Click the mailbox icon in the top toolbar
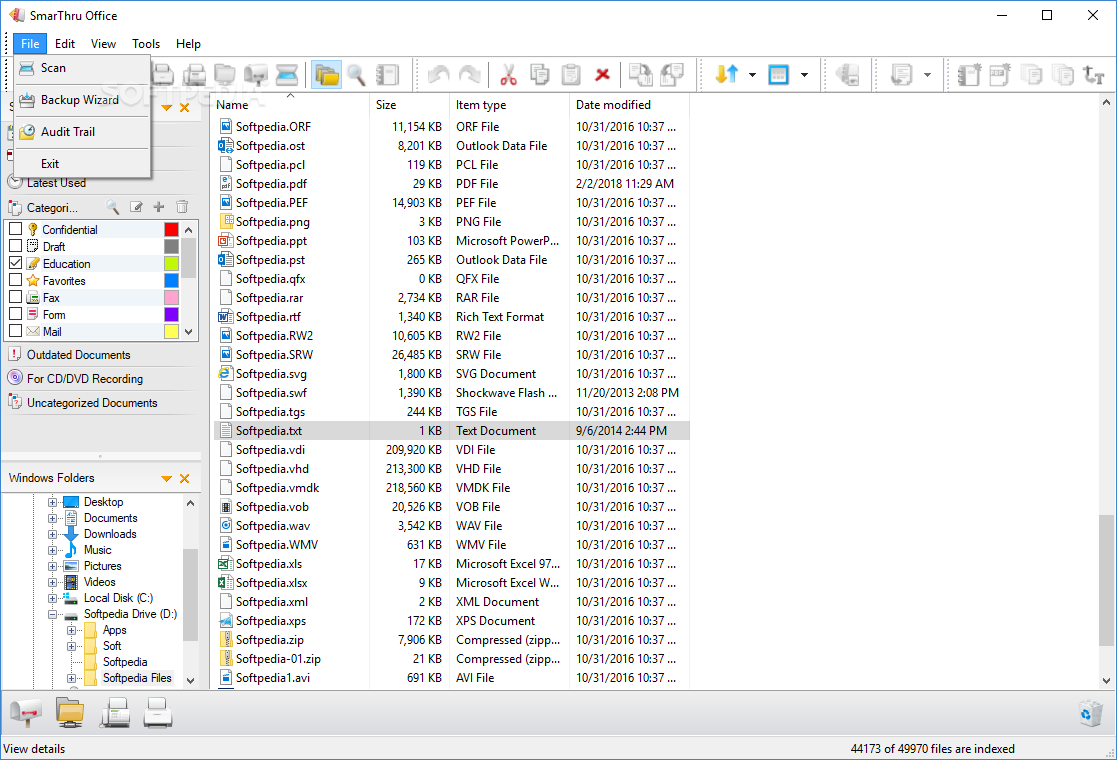Image resolution: width=1117 pixels, height=760 pixels. pyautogui.click(x=256, y=74)
